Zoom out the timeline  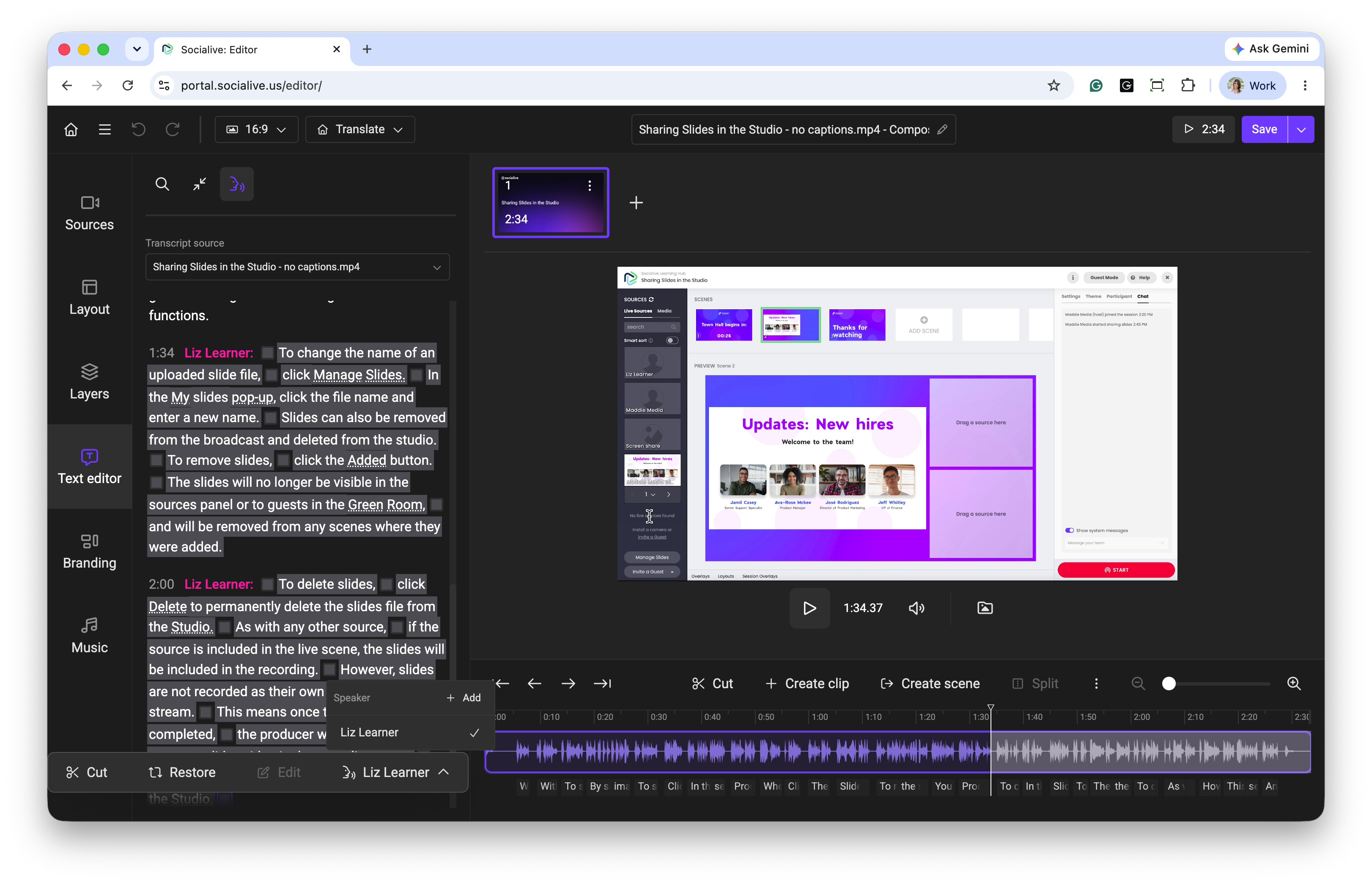tap(1138, 684)
